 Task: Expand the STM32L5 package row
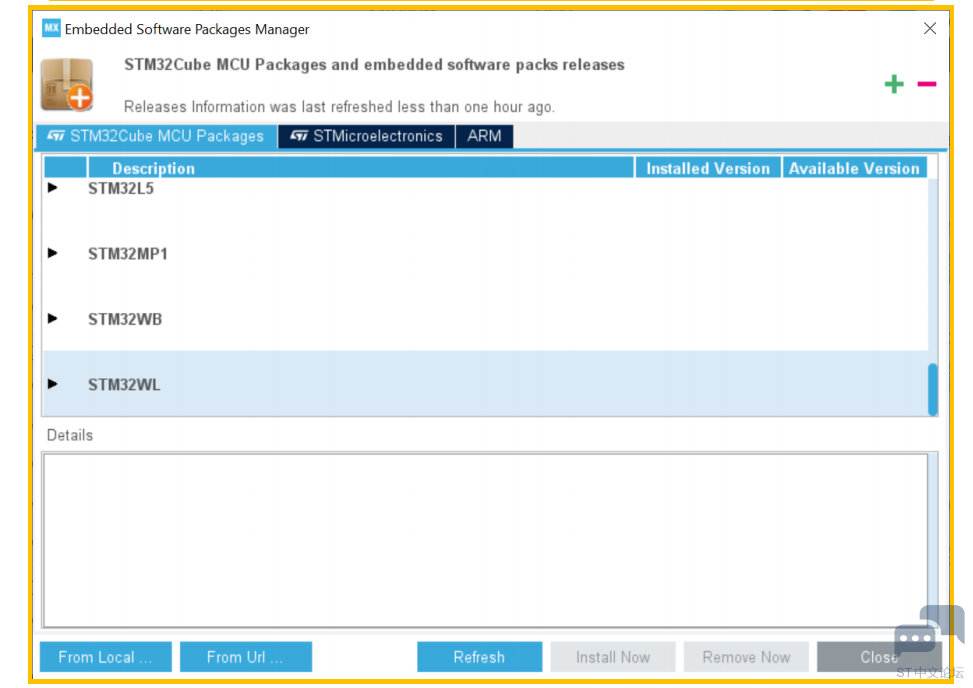[x=53, y=187]
